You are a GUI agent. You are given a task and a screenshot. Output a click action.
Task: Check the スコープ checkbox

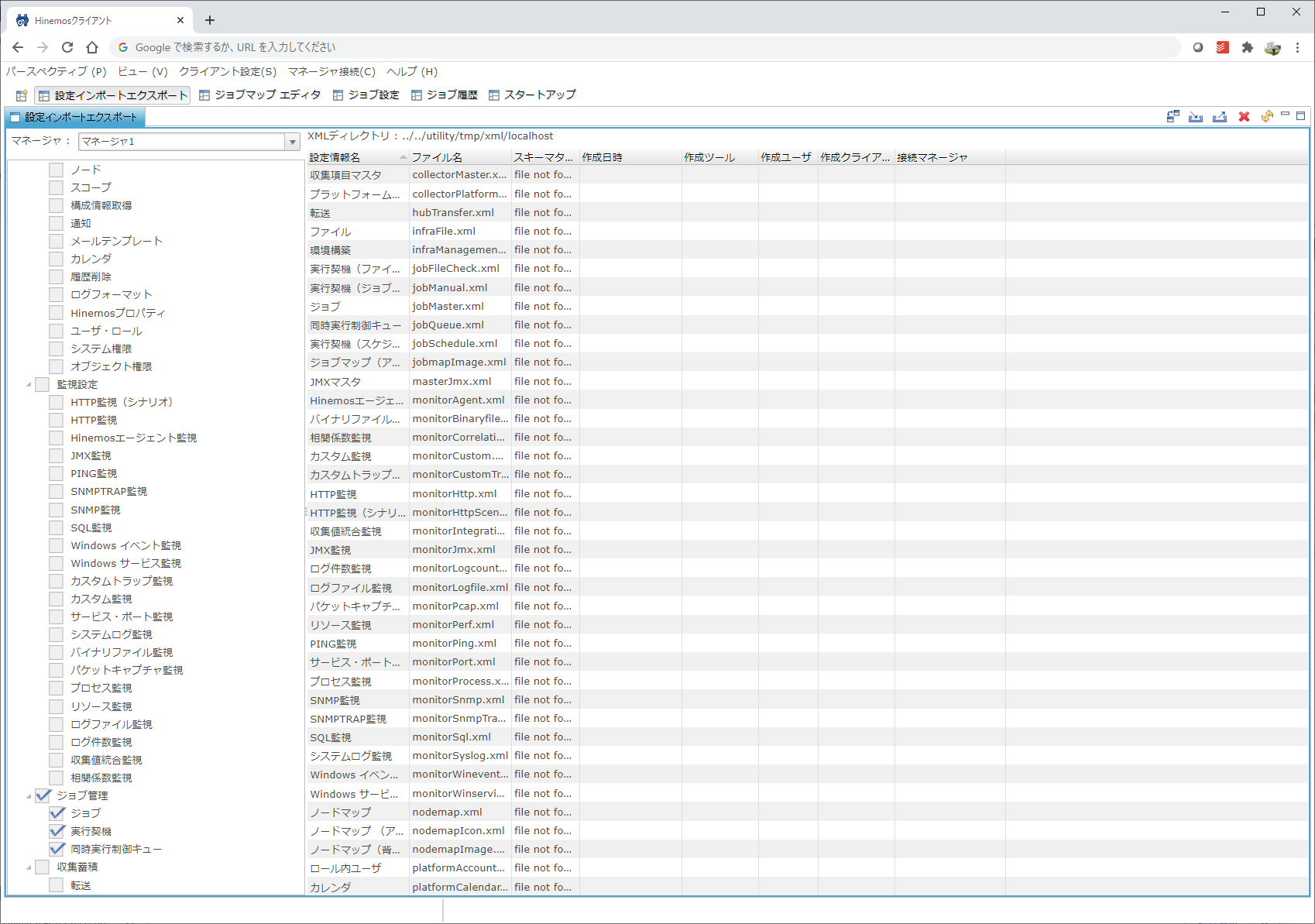click(x=56, y=187)
